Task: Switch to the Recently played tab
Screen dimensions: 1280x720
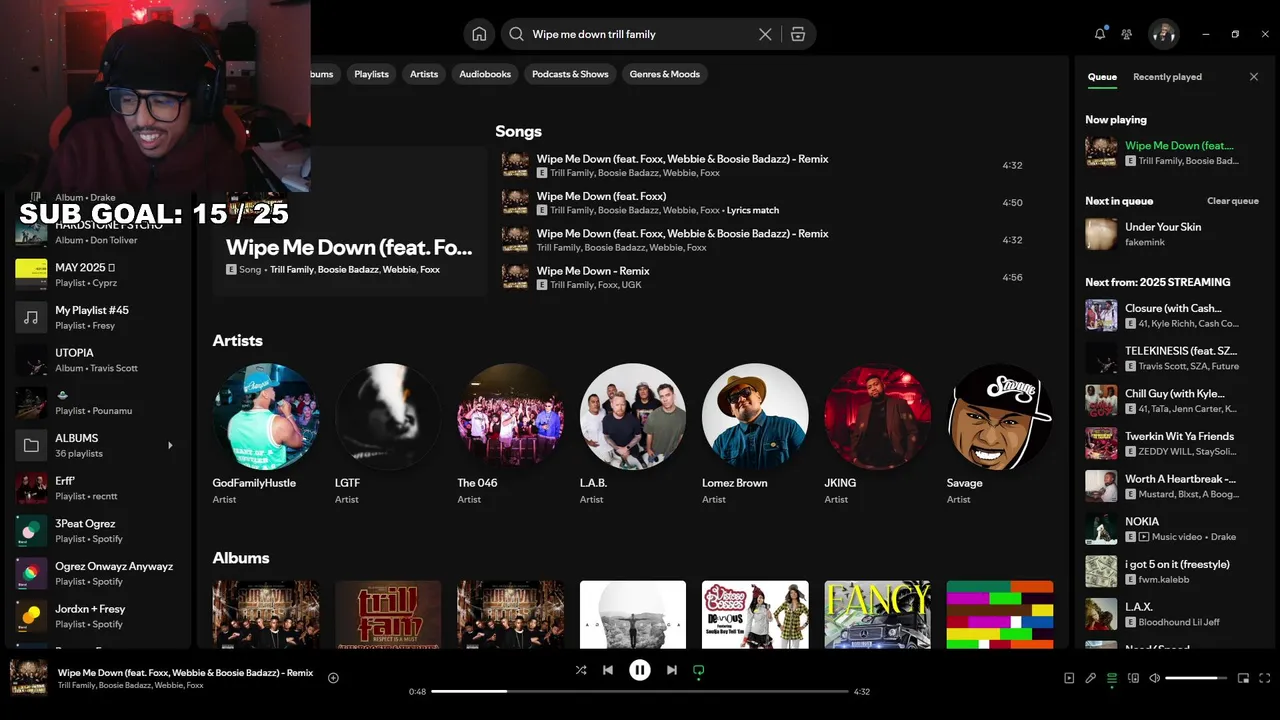Action: (x=1167, y=77)
